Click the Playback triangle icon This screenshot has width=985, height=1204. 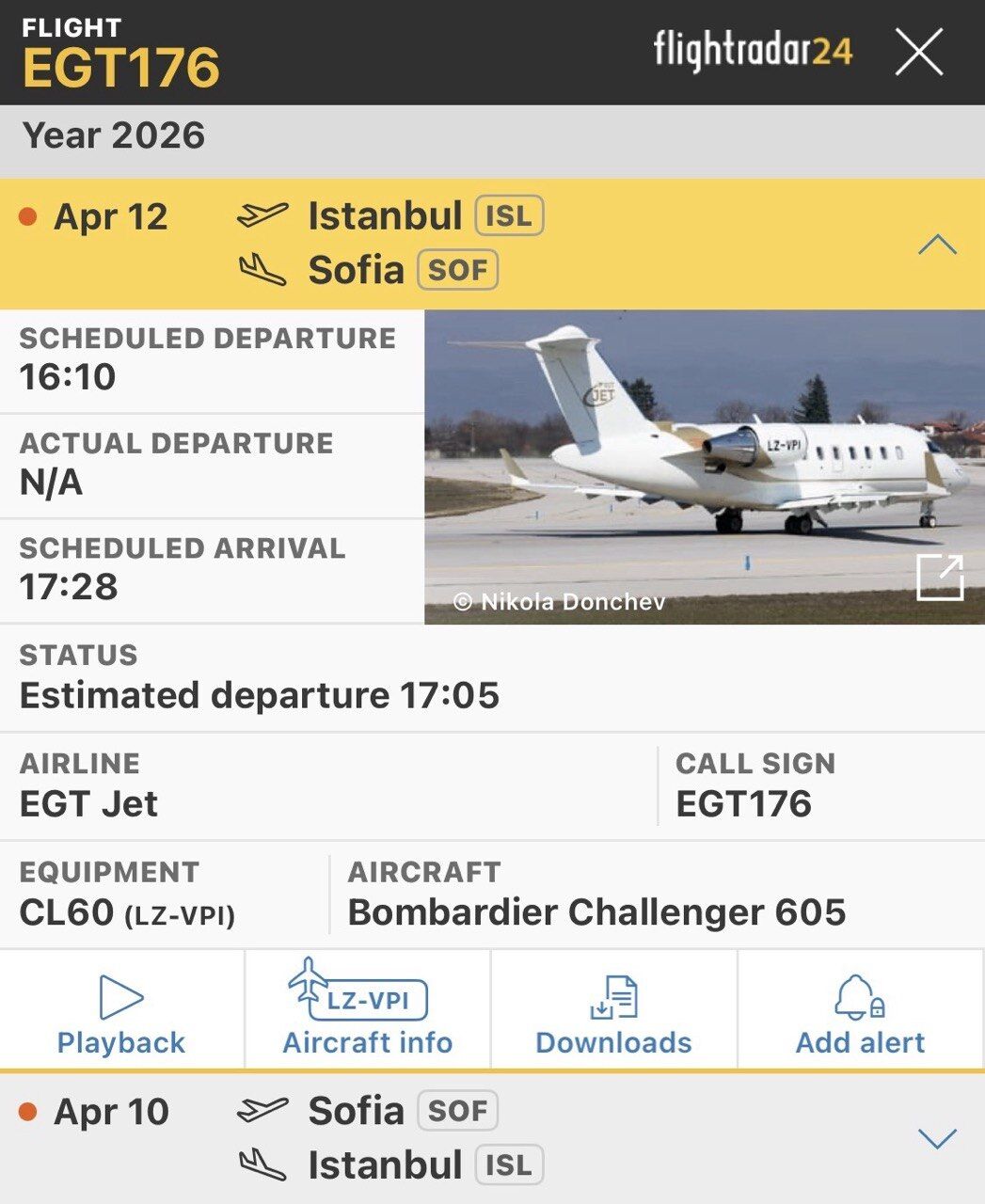[121, 997]
